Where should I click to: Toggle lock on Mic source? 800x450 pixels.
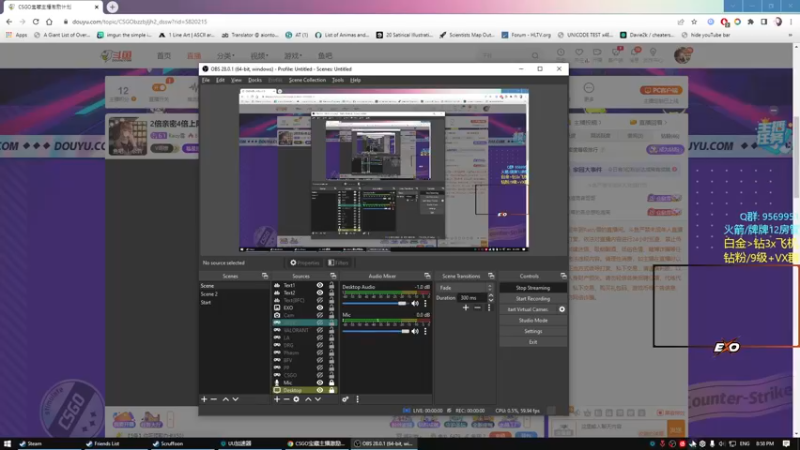(x=332, y=383)
